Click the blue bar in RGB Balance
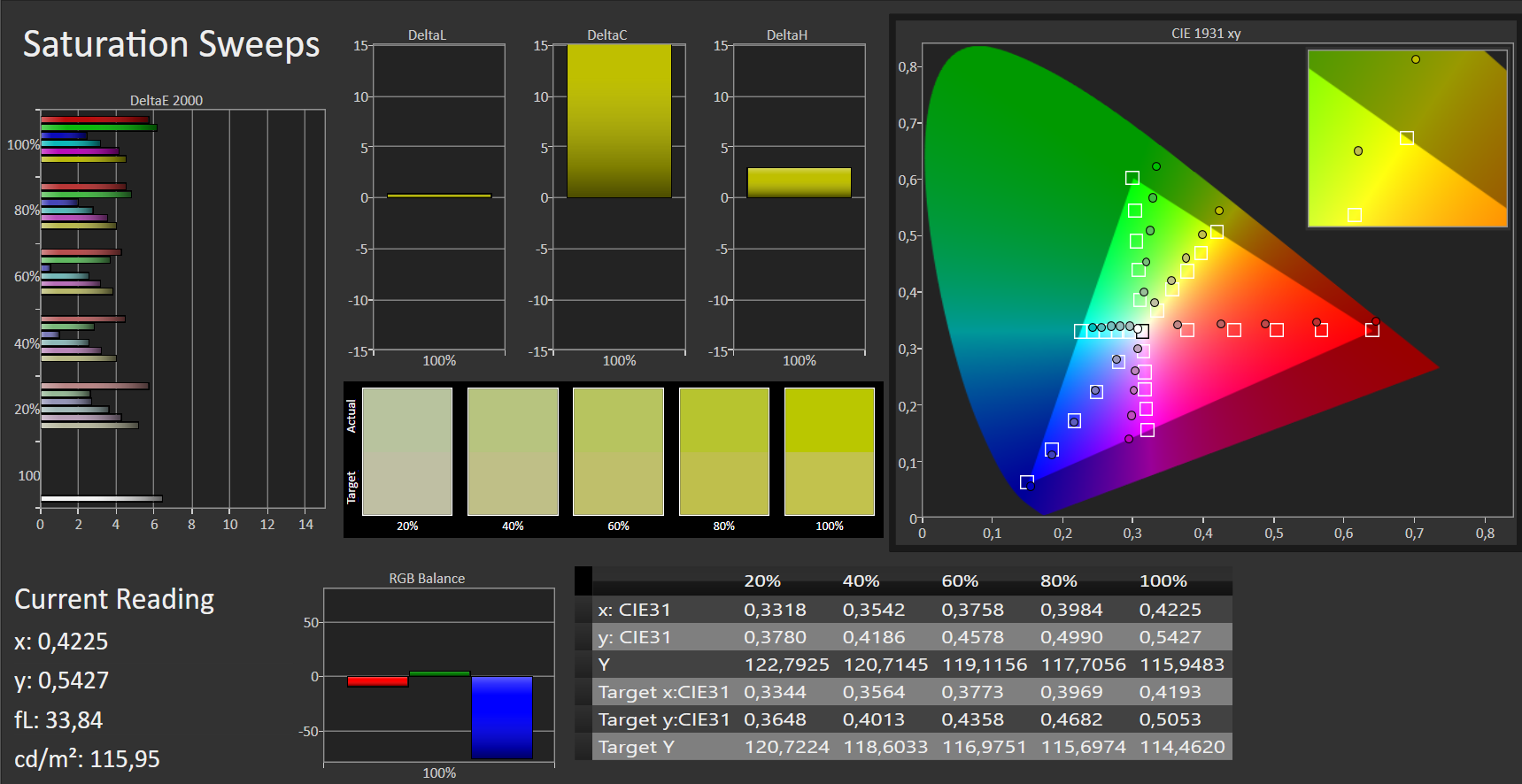 502,717
